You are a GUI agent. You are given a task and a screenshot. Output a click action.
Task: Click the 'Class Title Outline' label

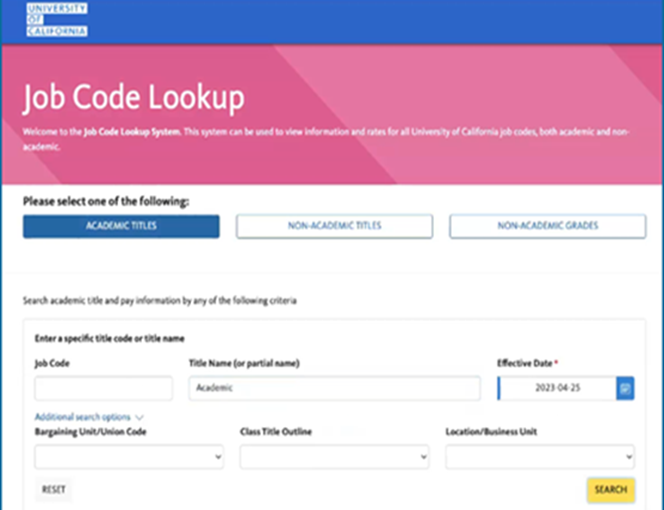[276, 432]
